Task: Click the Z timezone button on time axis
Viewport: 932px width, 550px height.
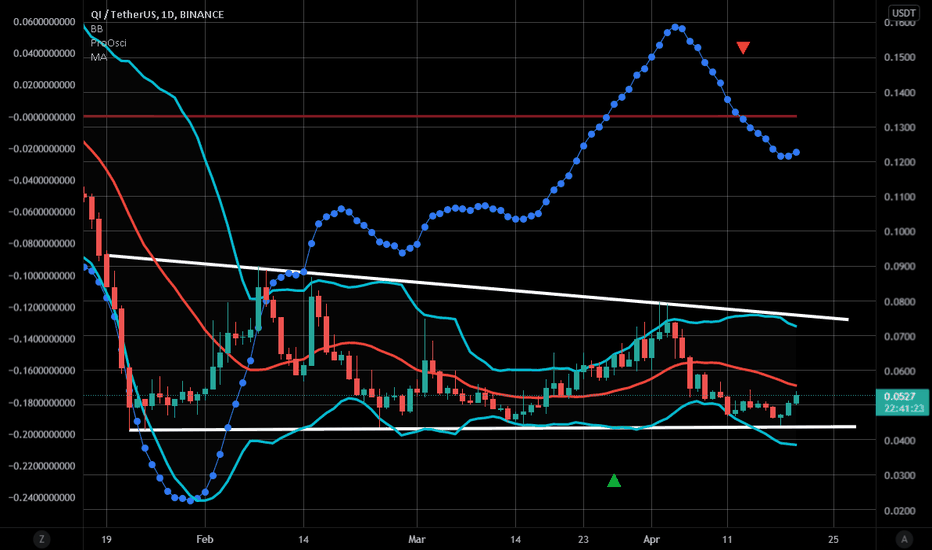Action: click(42, 539)
